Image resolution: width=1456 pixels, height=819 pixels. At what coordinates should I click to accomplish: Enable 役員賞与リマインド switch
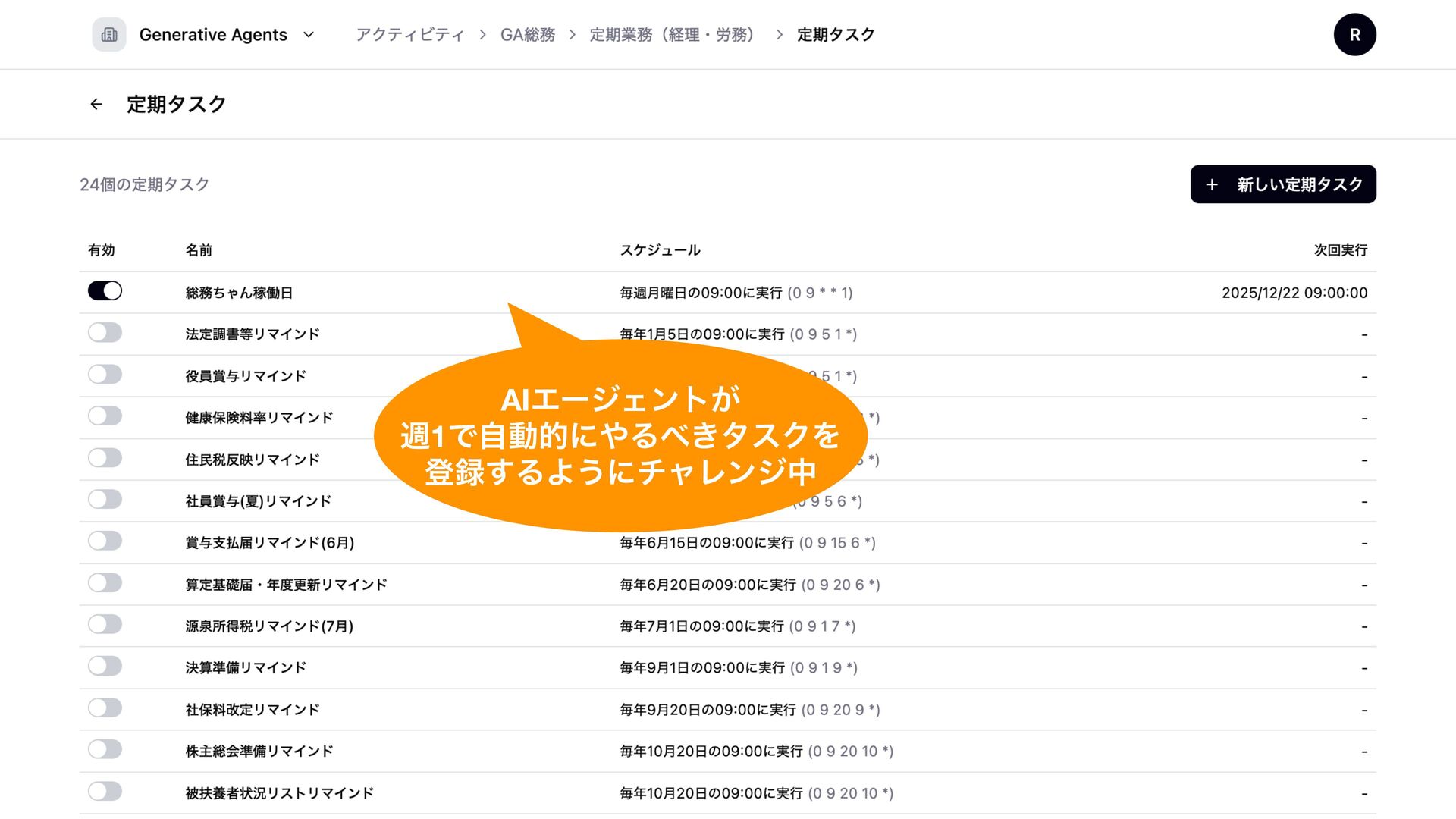[105, 375]
